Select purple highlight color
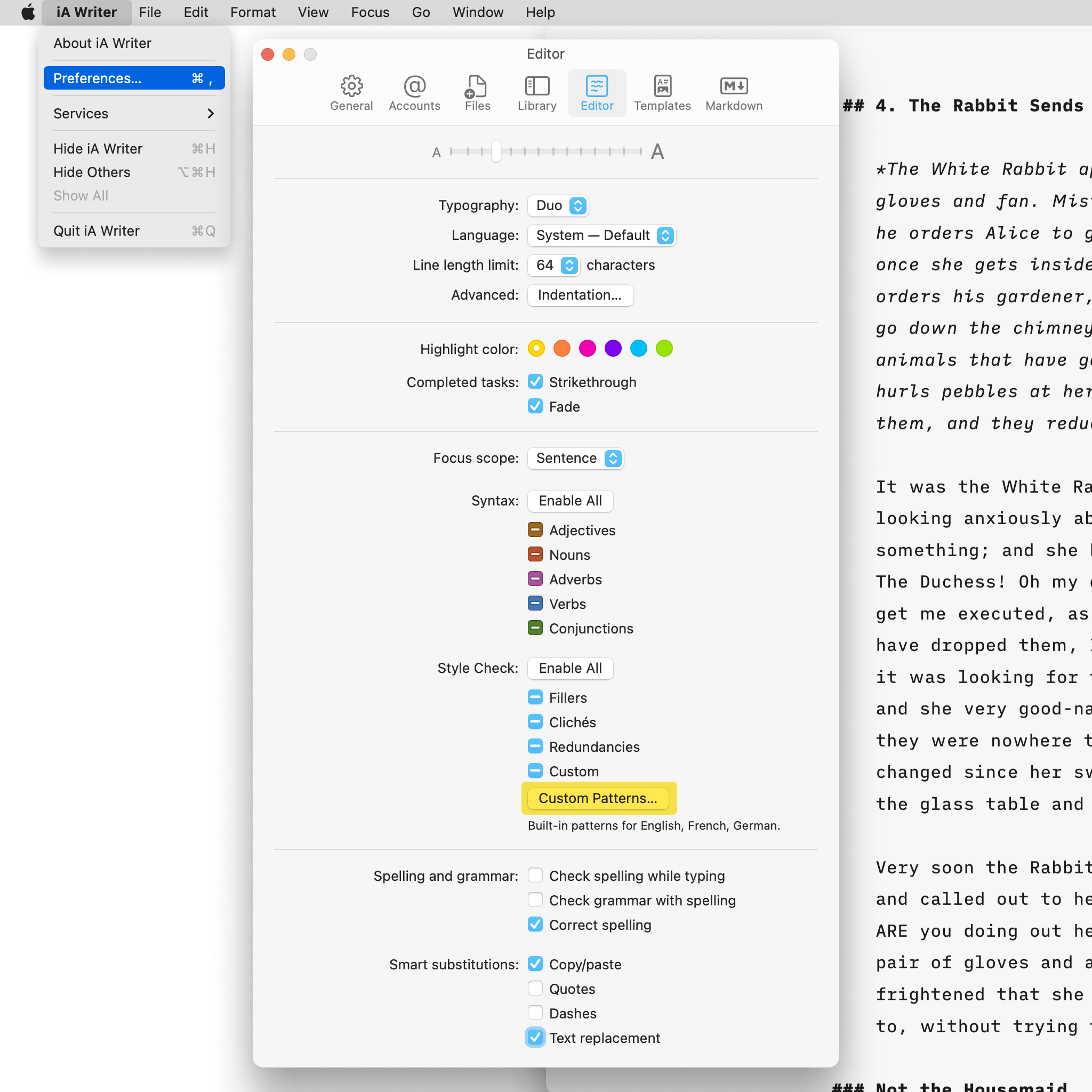 [613, 348]
